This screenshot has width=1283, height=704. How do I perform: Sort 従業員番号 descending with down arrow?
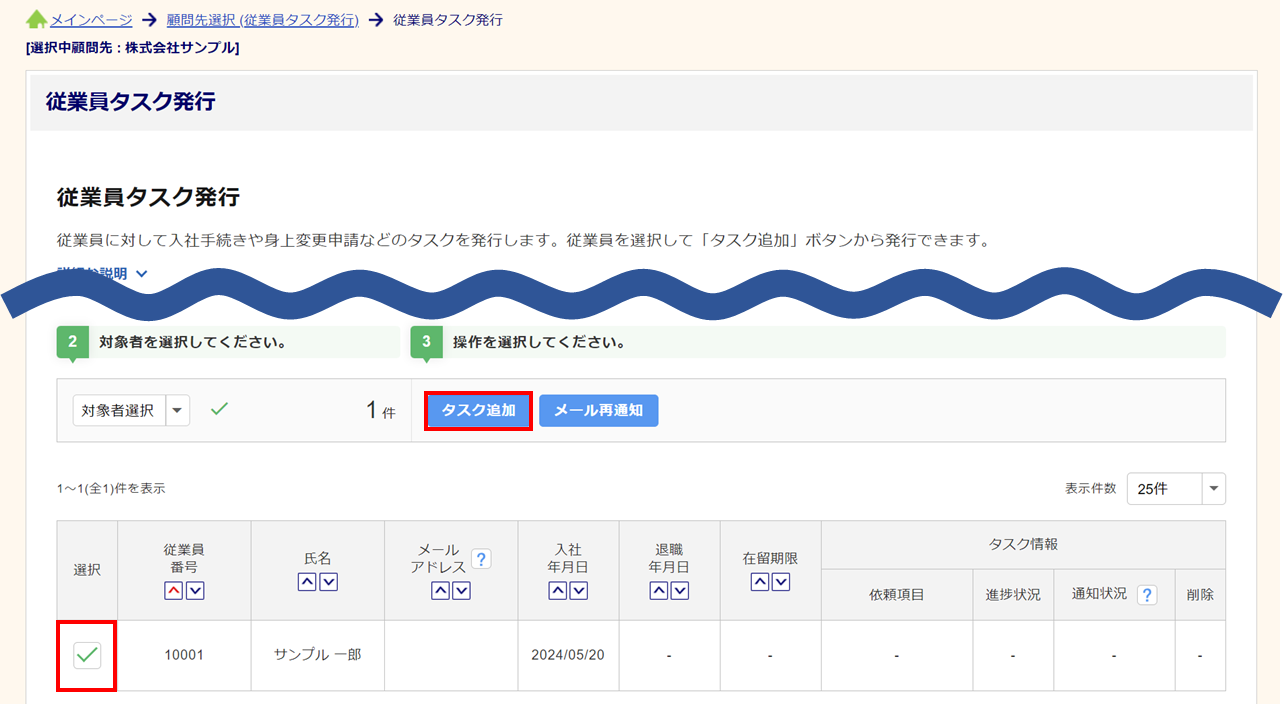coord(195,591)
